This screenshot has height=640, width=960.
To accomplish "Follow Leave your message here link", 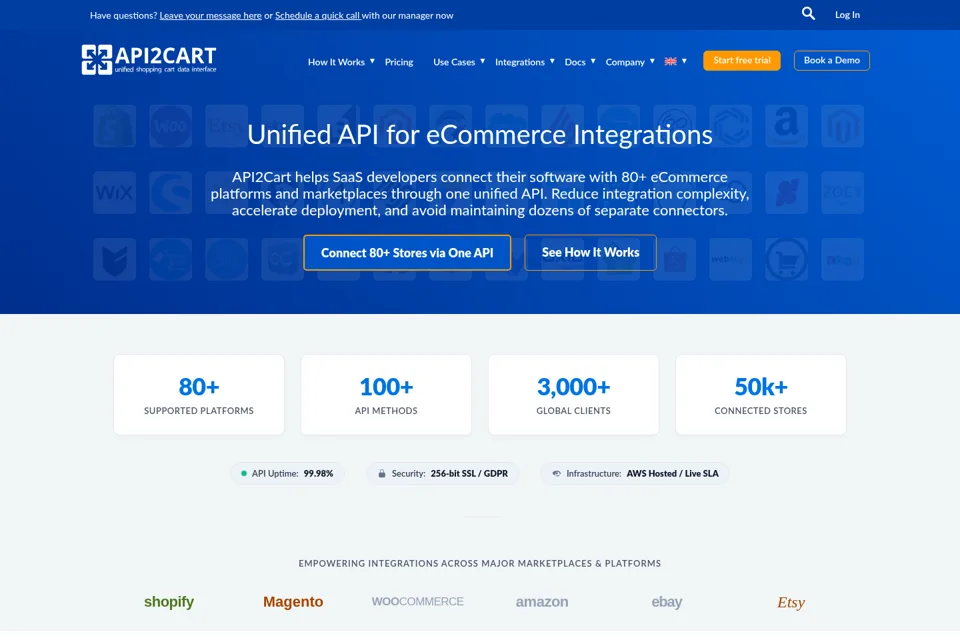I will [211, 15].
